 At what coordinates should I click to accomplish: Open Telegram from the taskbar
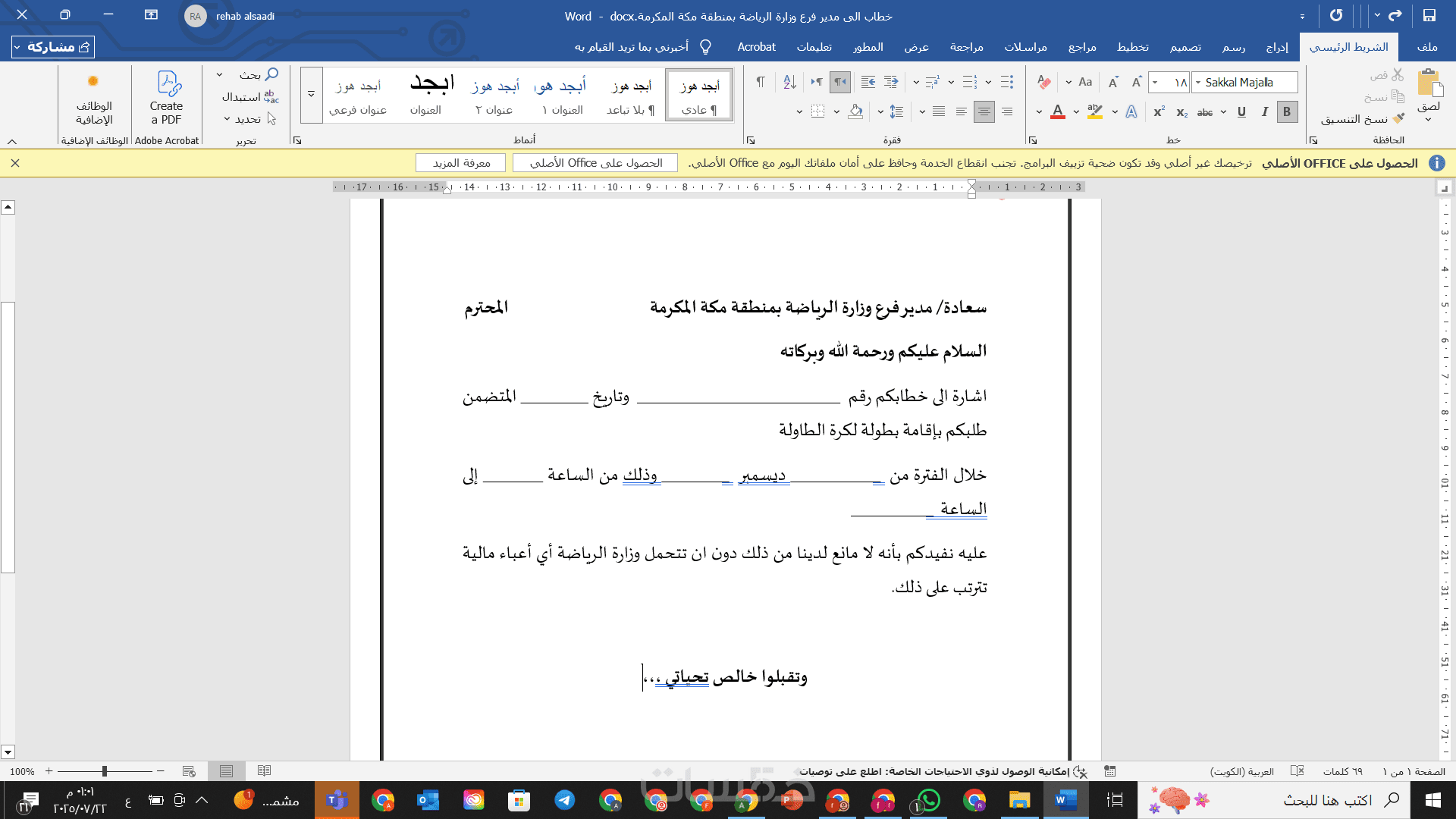(x=564, y=800)
